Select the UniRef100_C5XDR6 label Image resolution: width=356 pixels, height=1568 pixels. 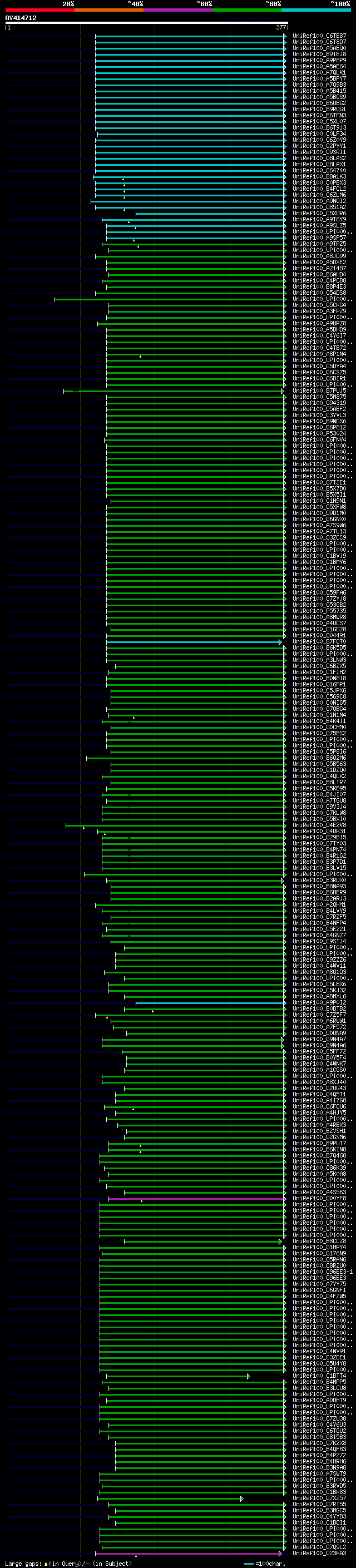point(319,213)
